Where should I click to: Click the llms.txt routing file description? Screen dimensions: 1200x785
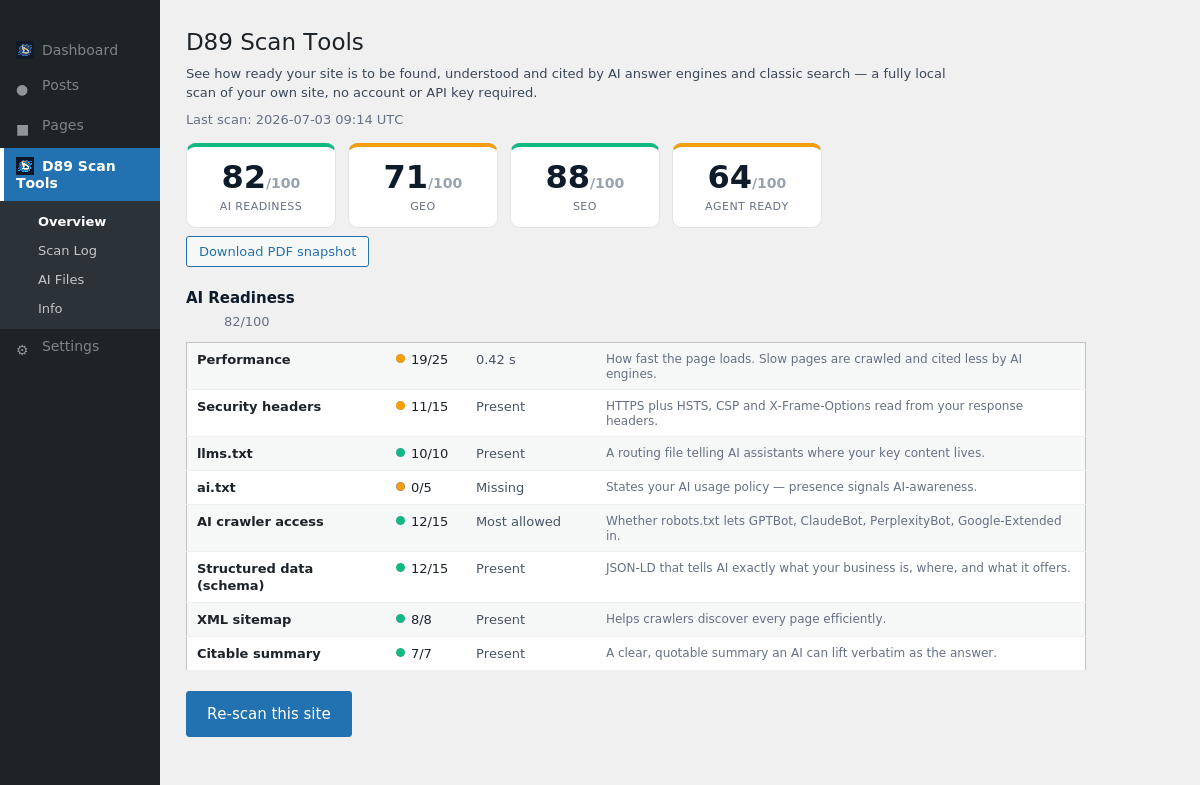tap(795, 453)
